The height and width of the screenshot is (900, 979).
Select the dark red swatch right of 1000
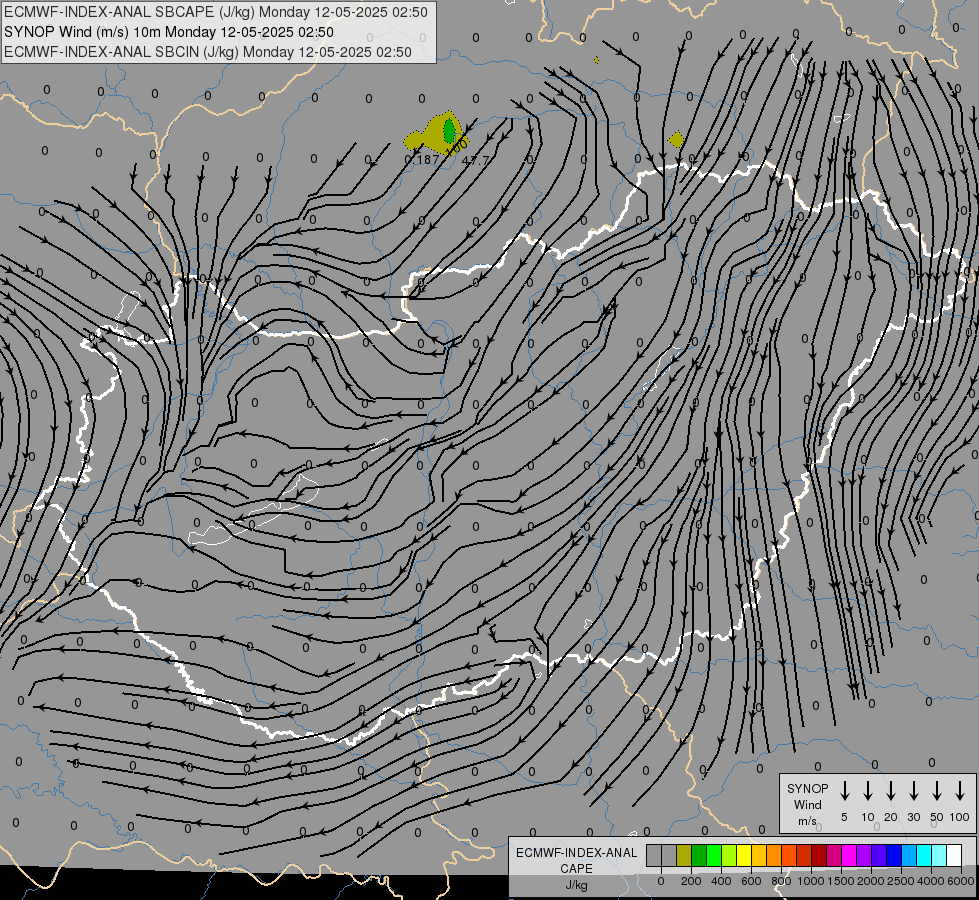click(x=819, y=855)
